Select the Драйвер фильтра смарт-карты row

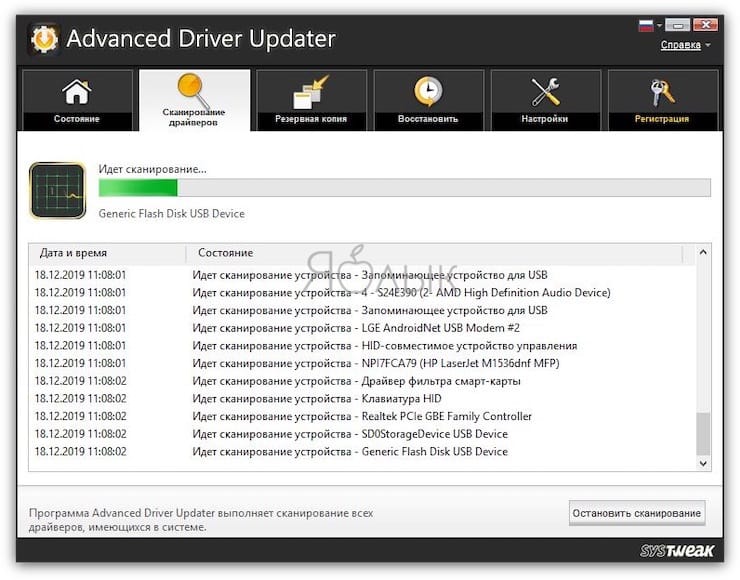point(362,381)
